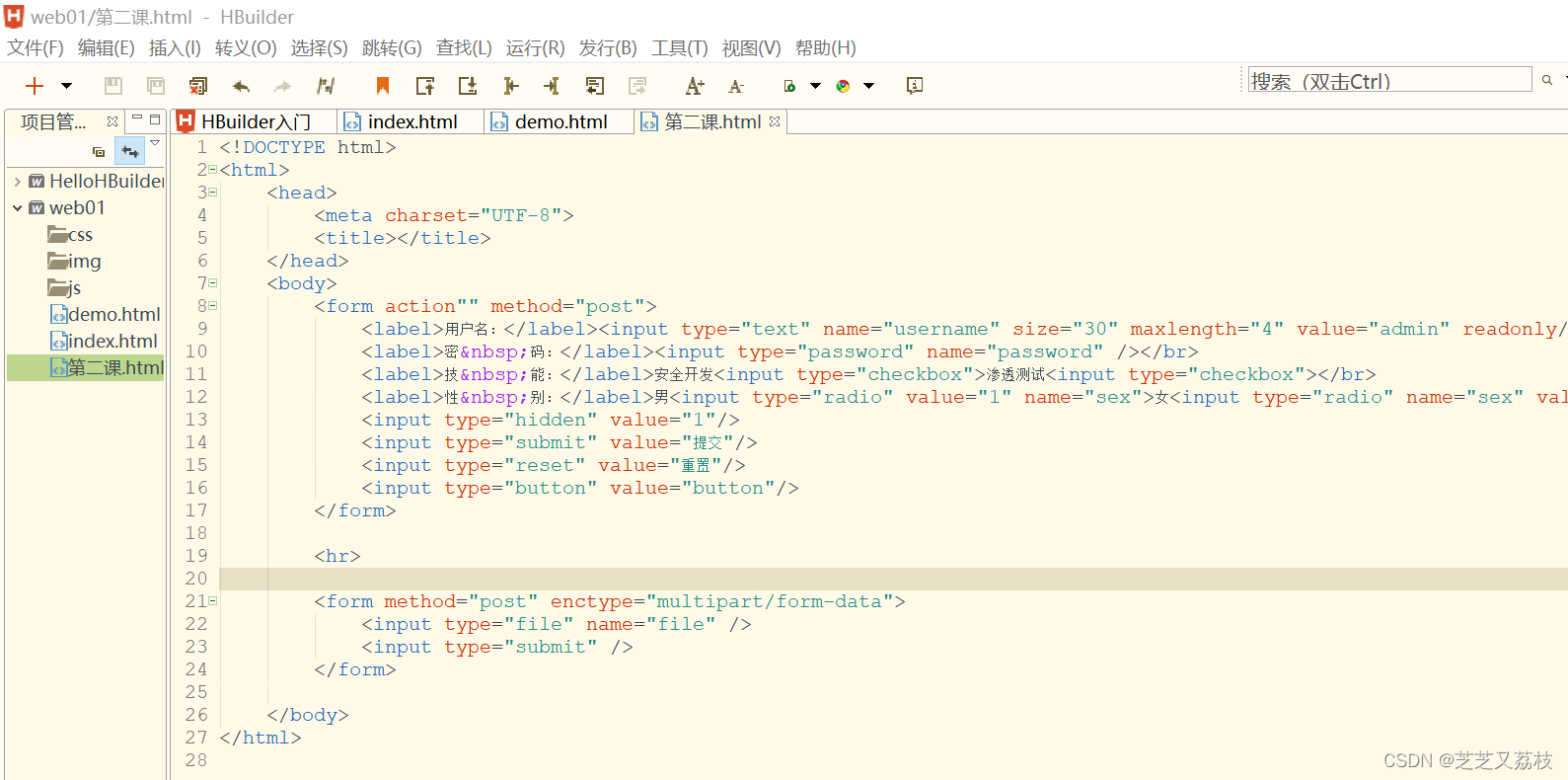
Task: Click the Undo arrow icon
Action: pos(241,86)
